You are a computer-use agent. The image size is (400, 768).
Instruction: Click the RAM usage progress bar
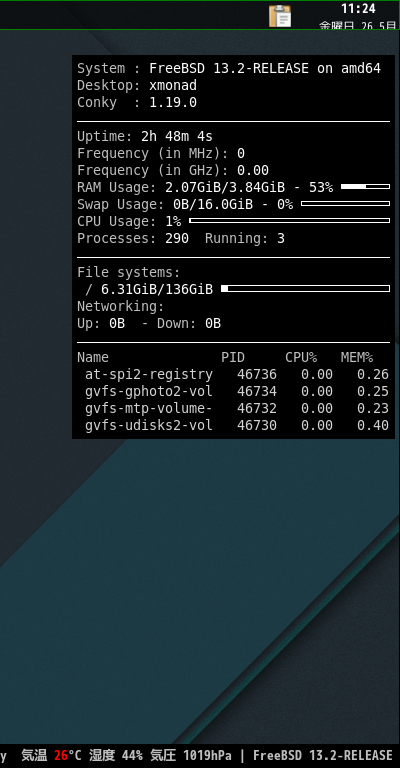tap(365, 187)
